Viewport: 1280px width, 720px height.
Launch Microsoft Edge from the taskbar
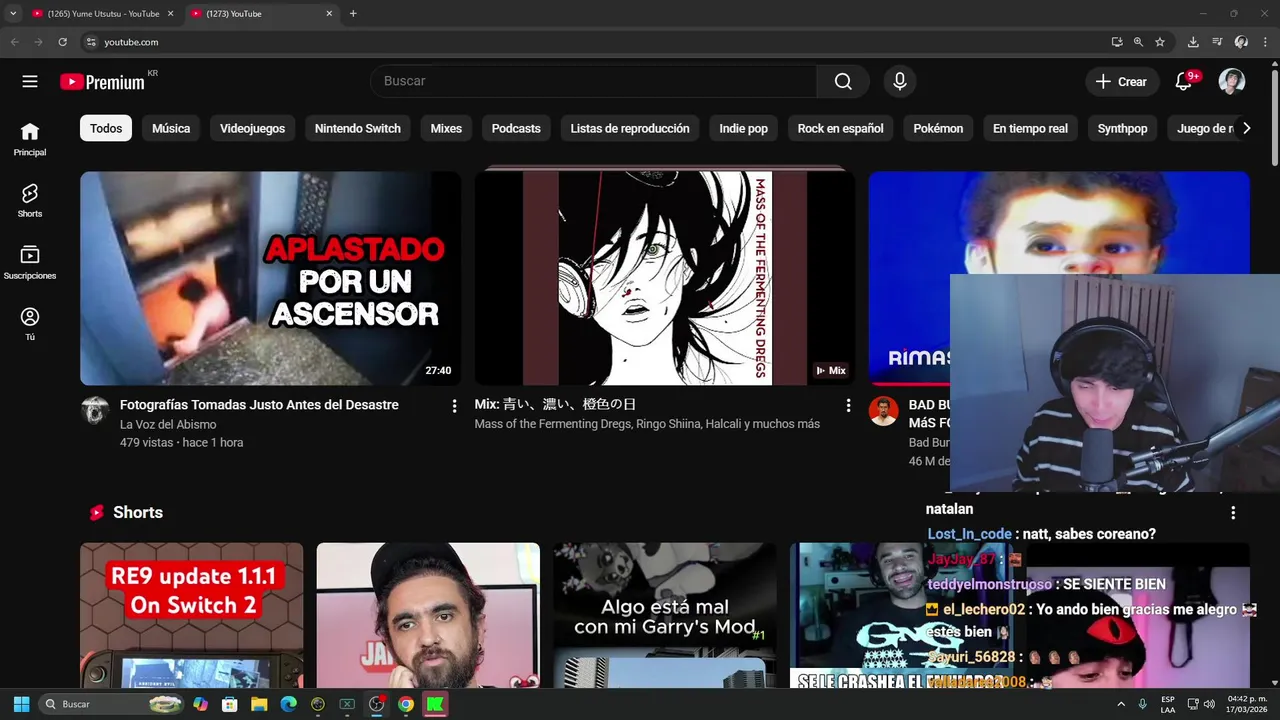[288, 704]
